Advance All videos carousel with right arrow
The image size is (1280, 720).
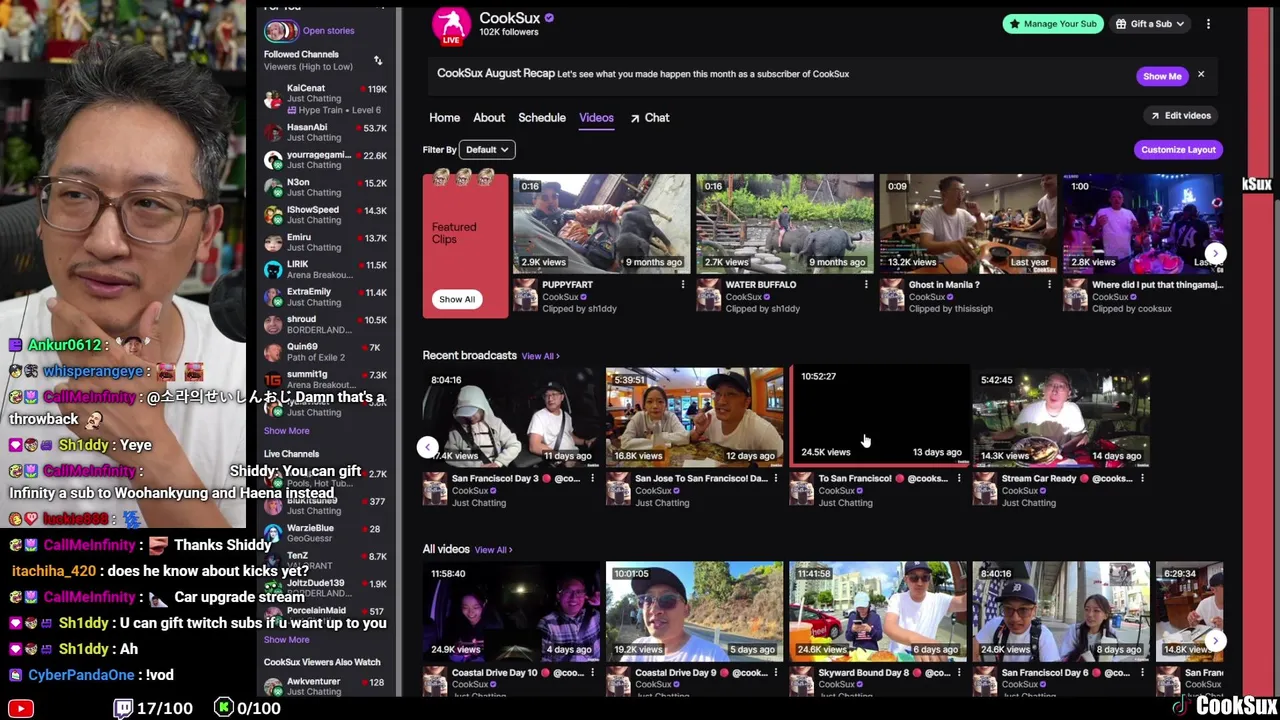click(x=1214, y=641)
